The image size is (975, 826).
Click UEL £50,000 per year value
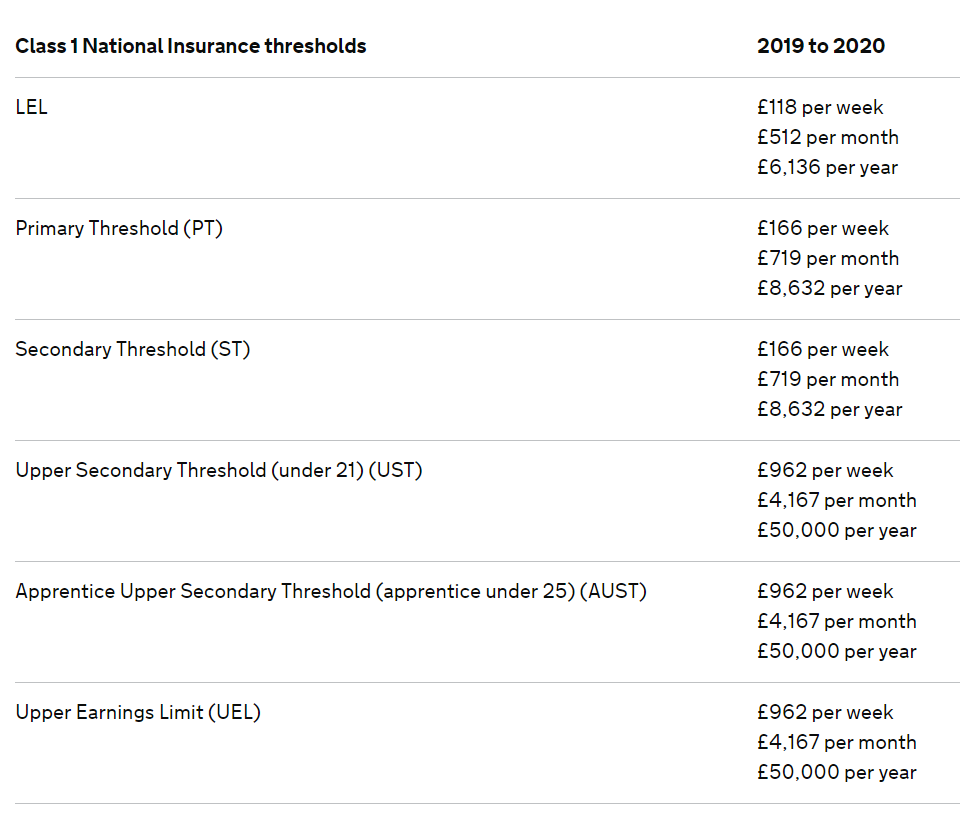click(x=837, y=773)
